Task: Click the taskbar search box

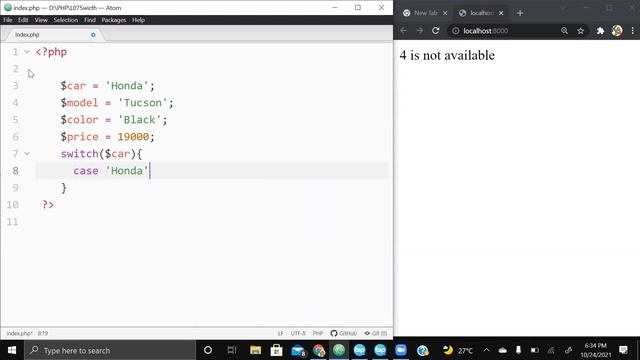Action: 110,350
